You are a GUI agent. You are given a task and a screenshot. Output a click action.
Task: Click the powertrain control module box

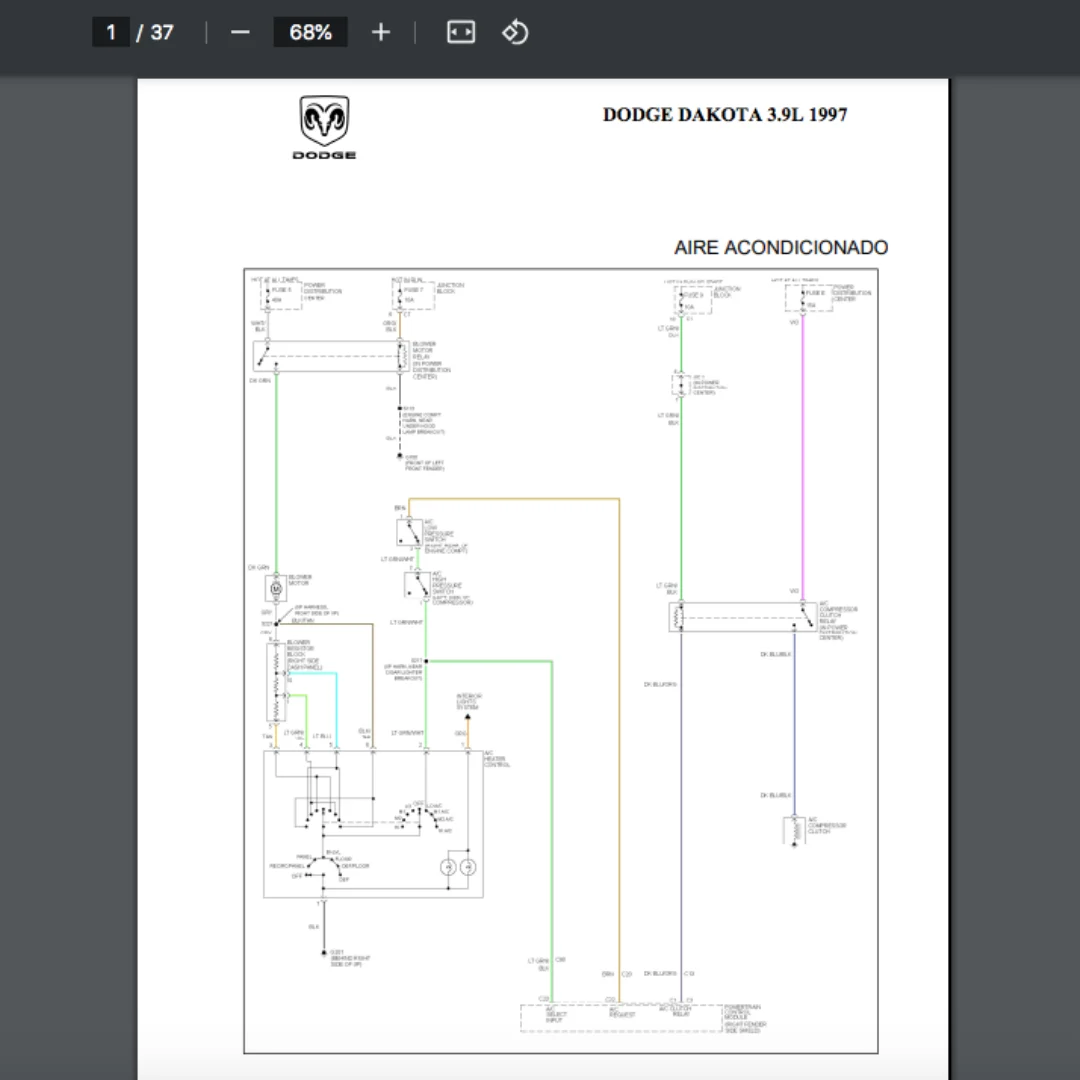tap(620, 1018)
